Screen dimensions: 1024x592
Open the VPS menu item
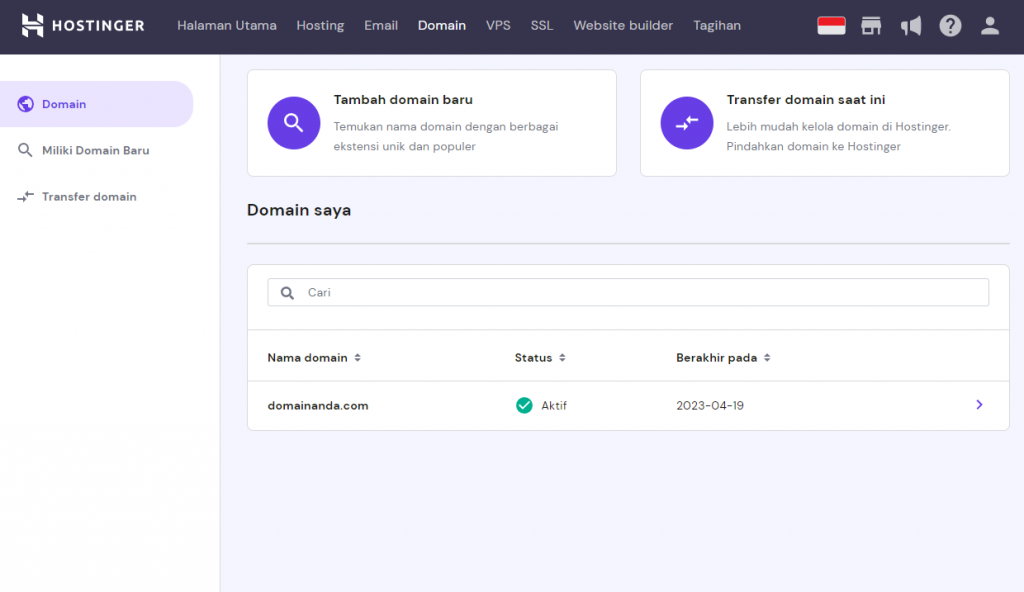tap(498, 26)
